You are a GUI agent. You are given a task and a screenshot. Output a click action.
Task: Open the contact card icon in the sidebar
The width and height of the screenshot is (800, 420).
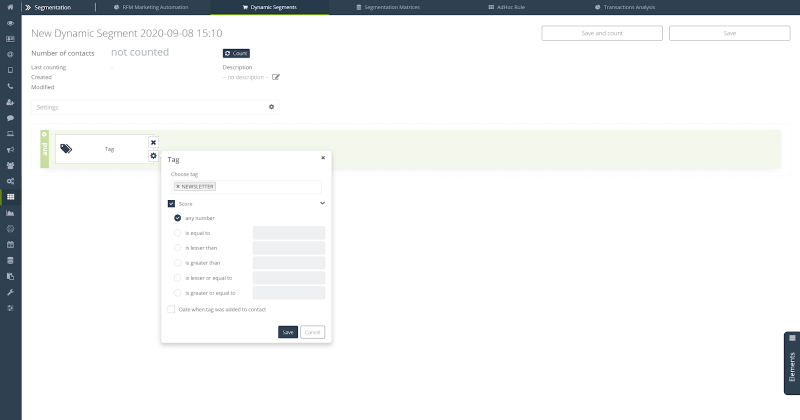[10, 39]
